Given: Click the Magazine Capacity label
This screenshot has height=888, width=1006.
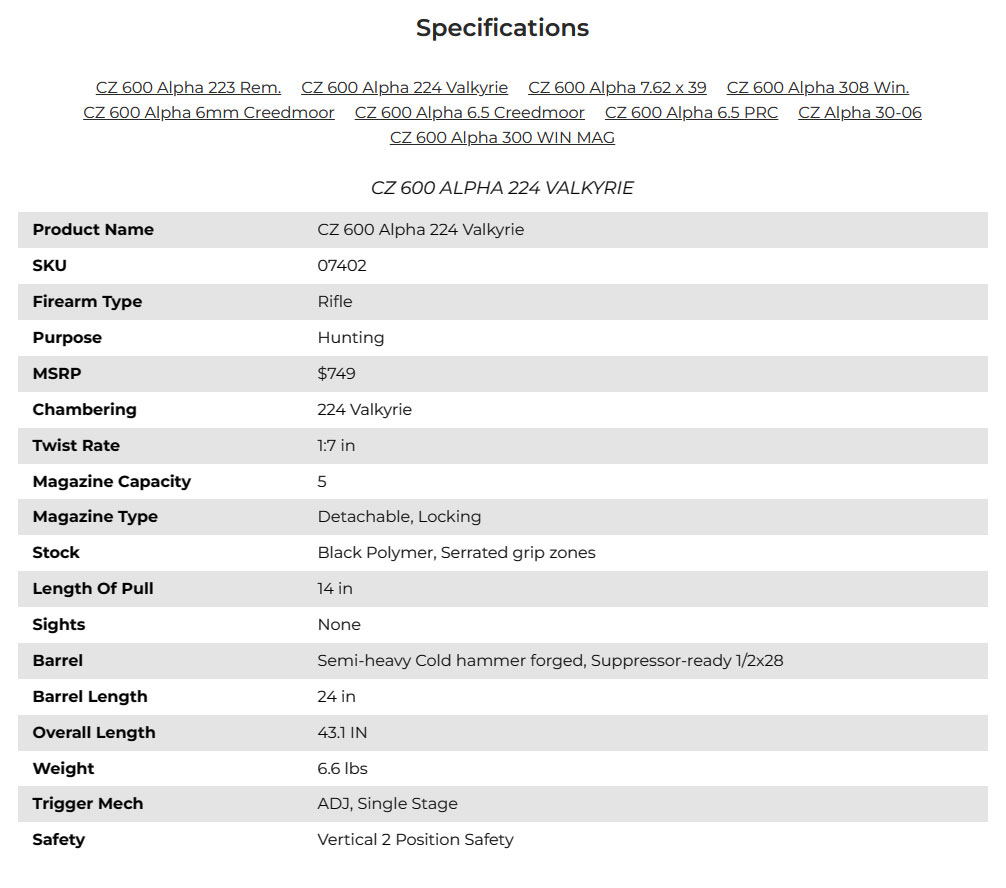Looking at the screenshot, I should pyautogui.click(x=111, y=482).
